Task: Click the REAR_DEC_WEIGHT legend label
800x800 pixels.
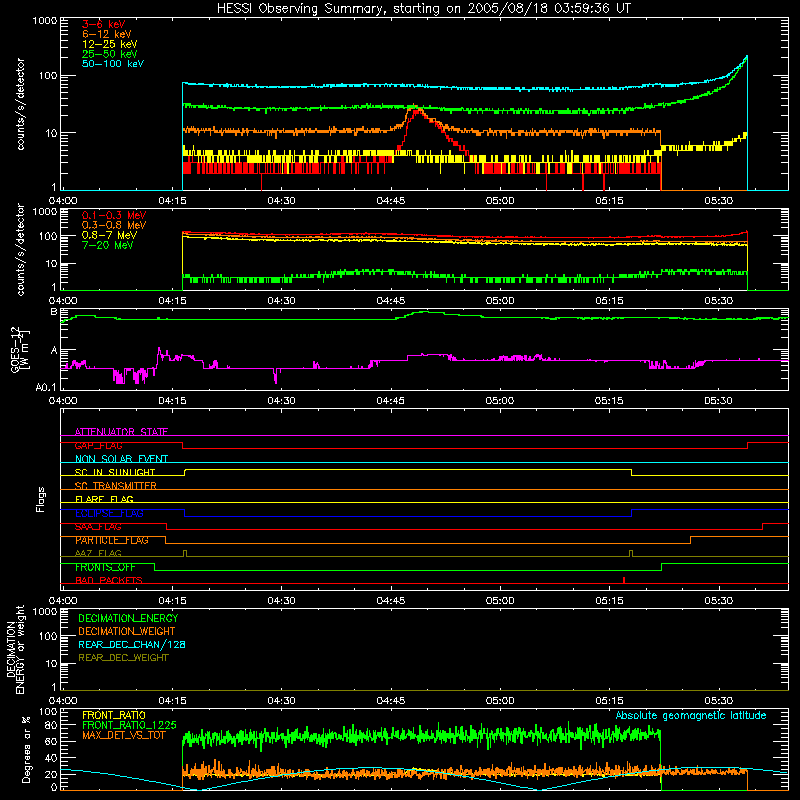Action: tap(123, 658)
